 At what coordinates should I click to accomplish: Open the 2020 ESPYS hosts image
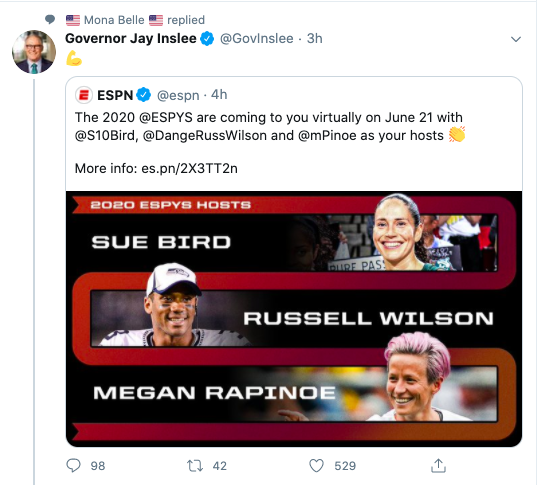(294, 319)
